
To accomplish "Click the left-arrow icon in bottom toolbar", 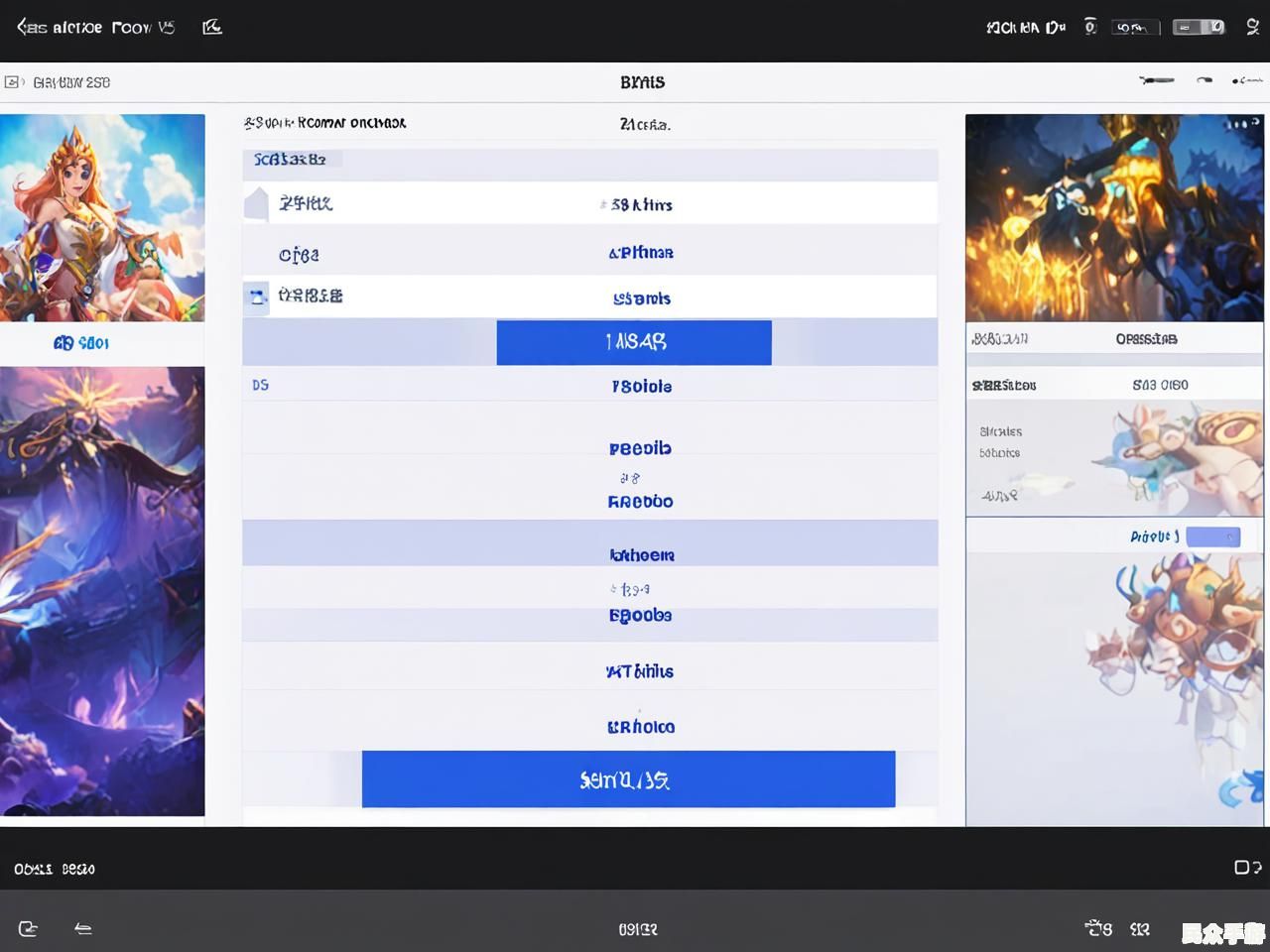I will click(x=83, y=928).
